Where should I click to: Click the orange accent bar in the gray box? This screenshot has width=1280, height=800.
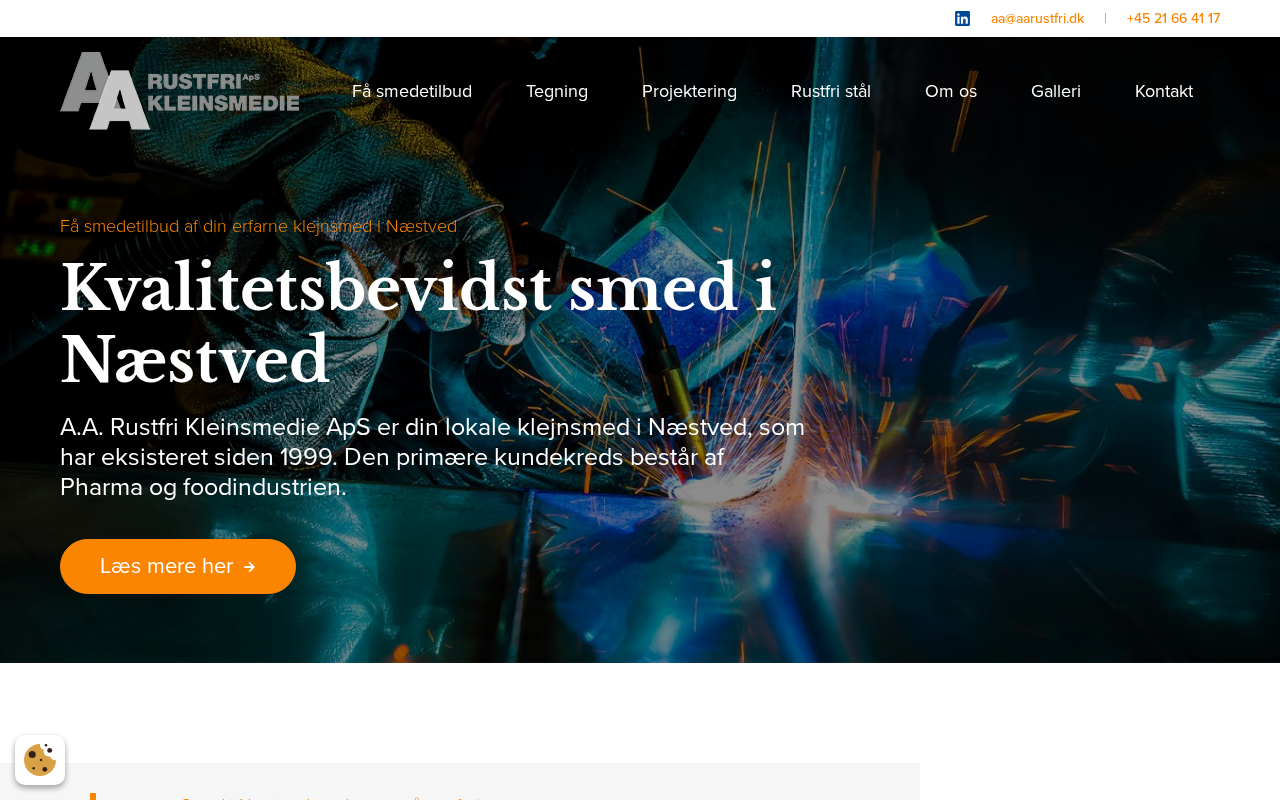[93, 796]
